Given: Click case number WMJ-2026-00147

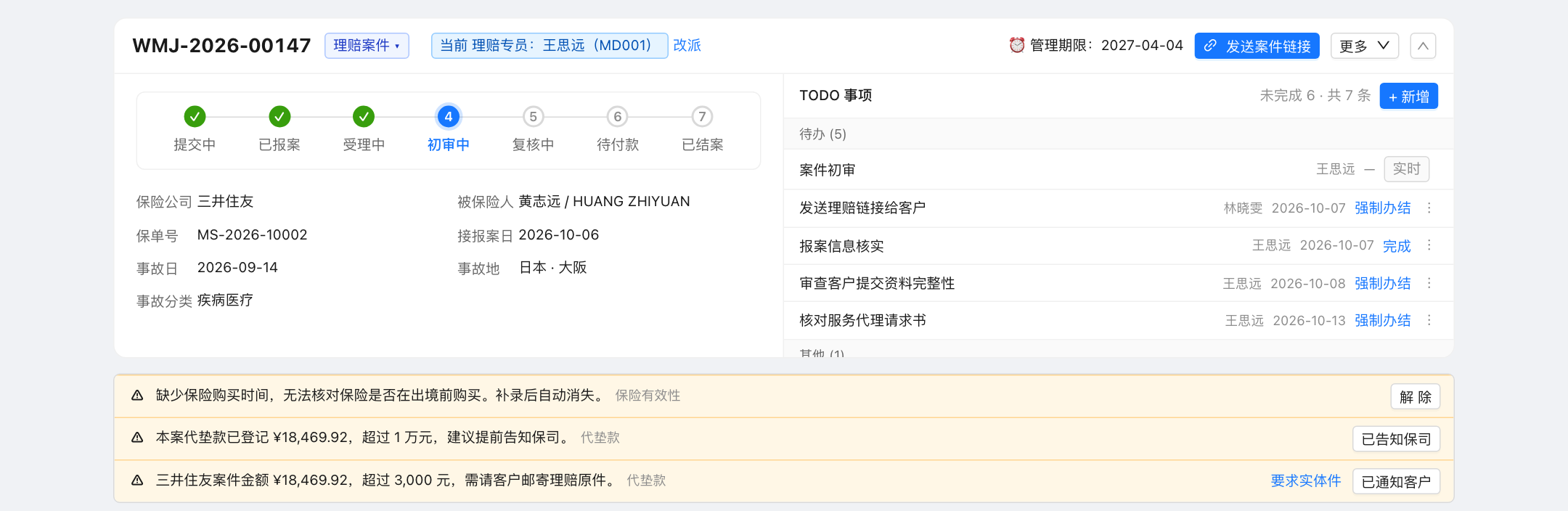Looking at the screenshot, I should tap(221, 46).
